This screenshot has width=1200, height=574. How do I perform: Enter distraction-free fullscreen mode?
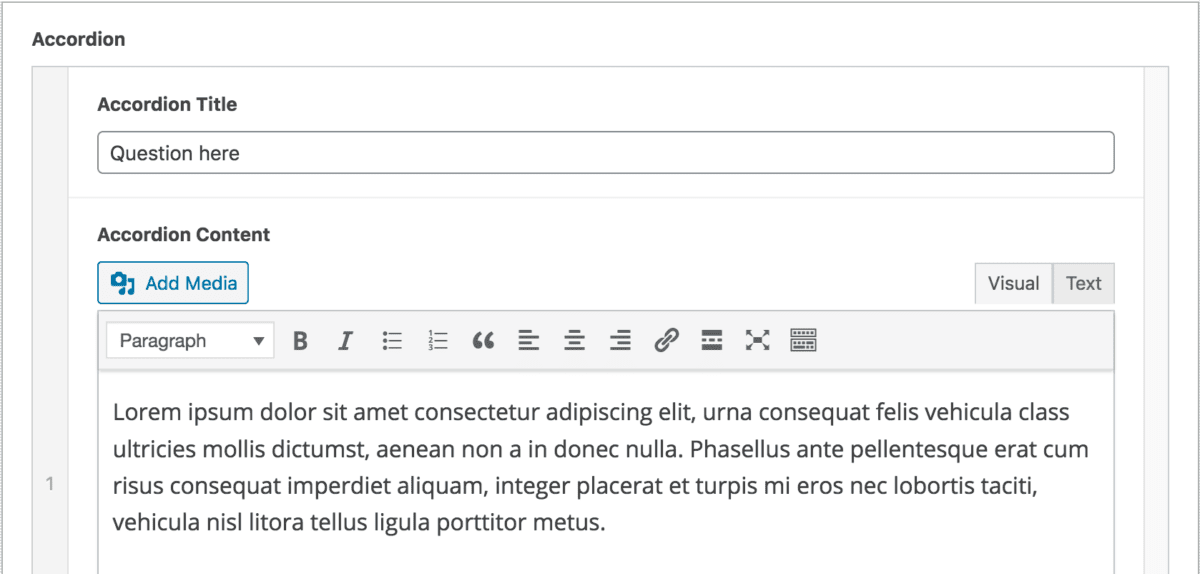tap(758, 341)
